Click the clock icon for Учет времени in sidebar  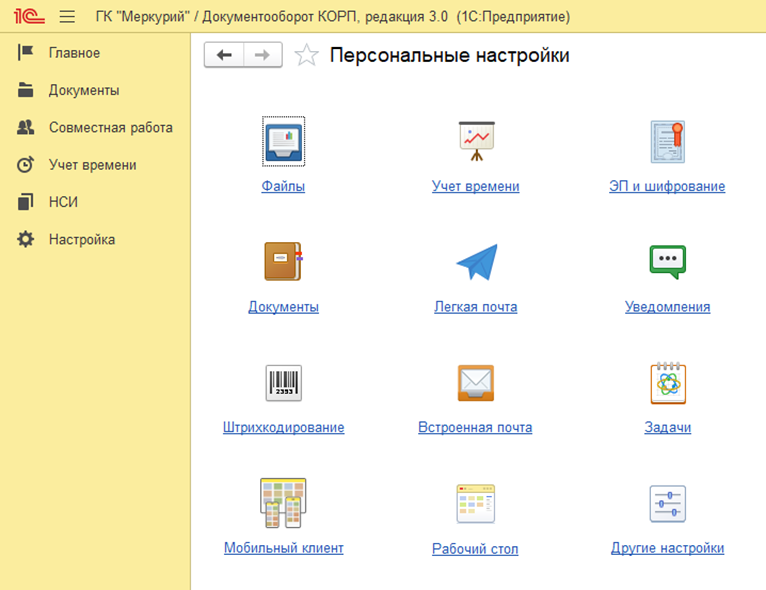25,165
